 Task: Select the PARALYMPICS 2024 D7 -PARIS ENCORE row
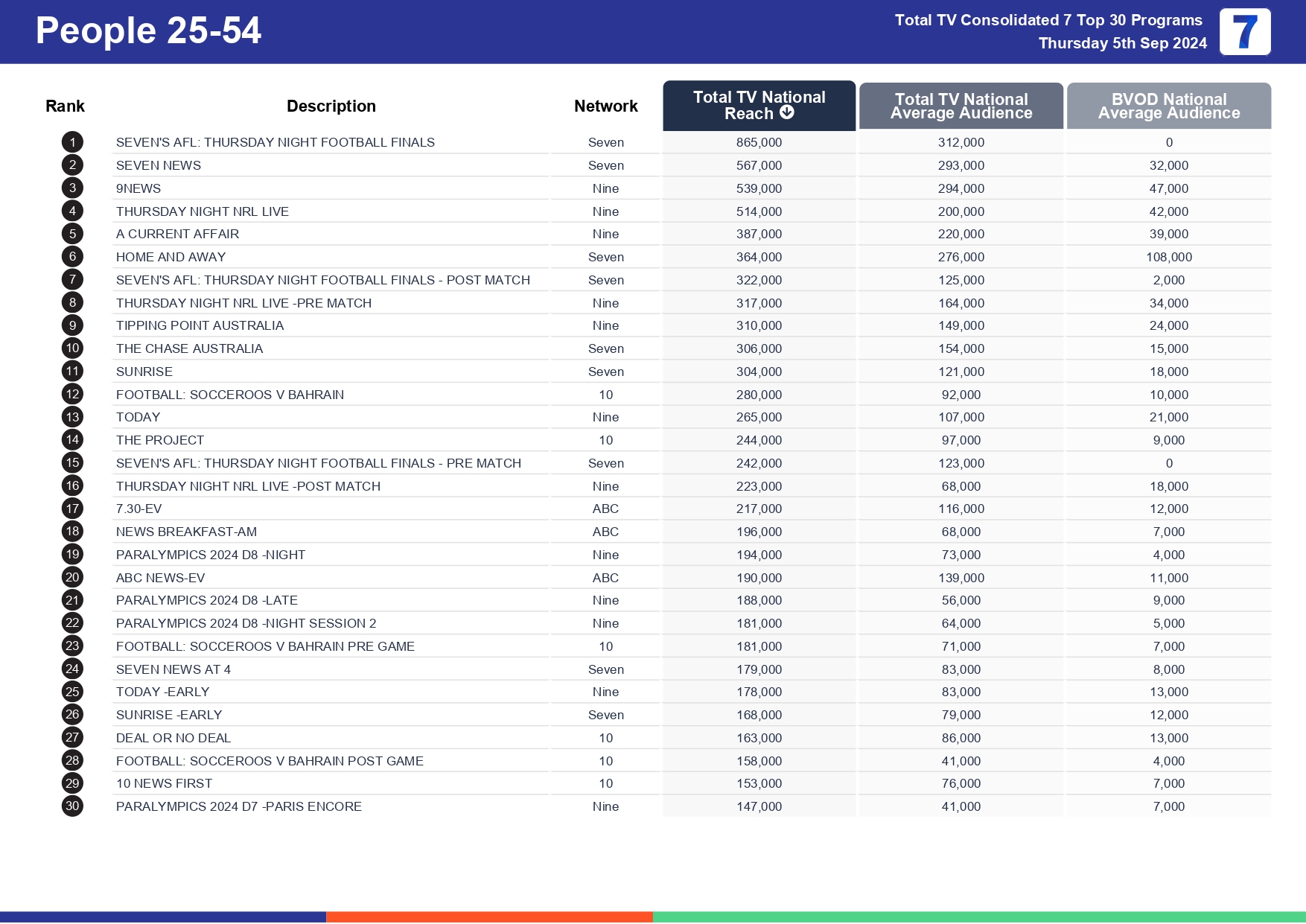[x=239, y=806]
